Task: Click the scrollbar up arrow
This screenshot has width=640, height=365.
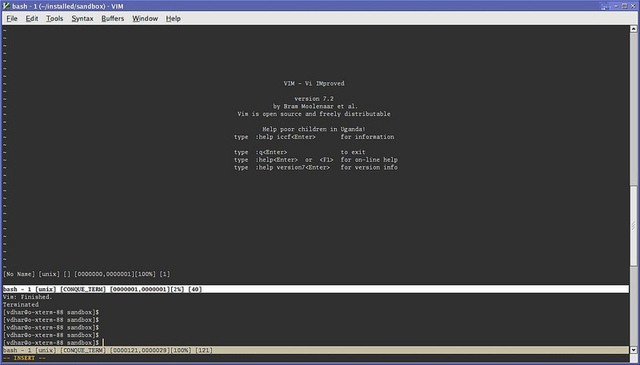Action: (x=633, y=29)
